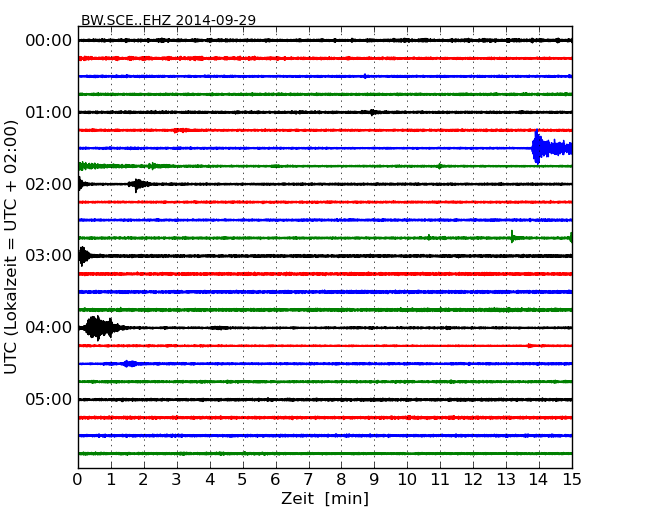Click the plot title BW.SCE..EHZ 2014-09-29

click(x=168, y=20)
